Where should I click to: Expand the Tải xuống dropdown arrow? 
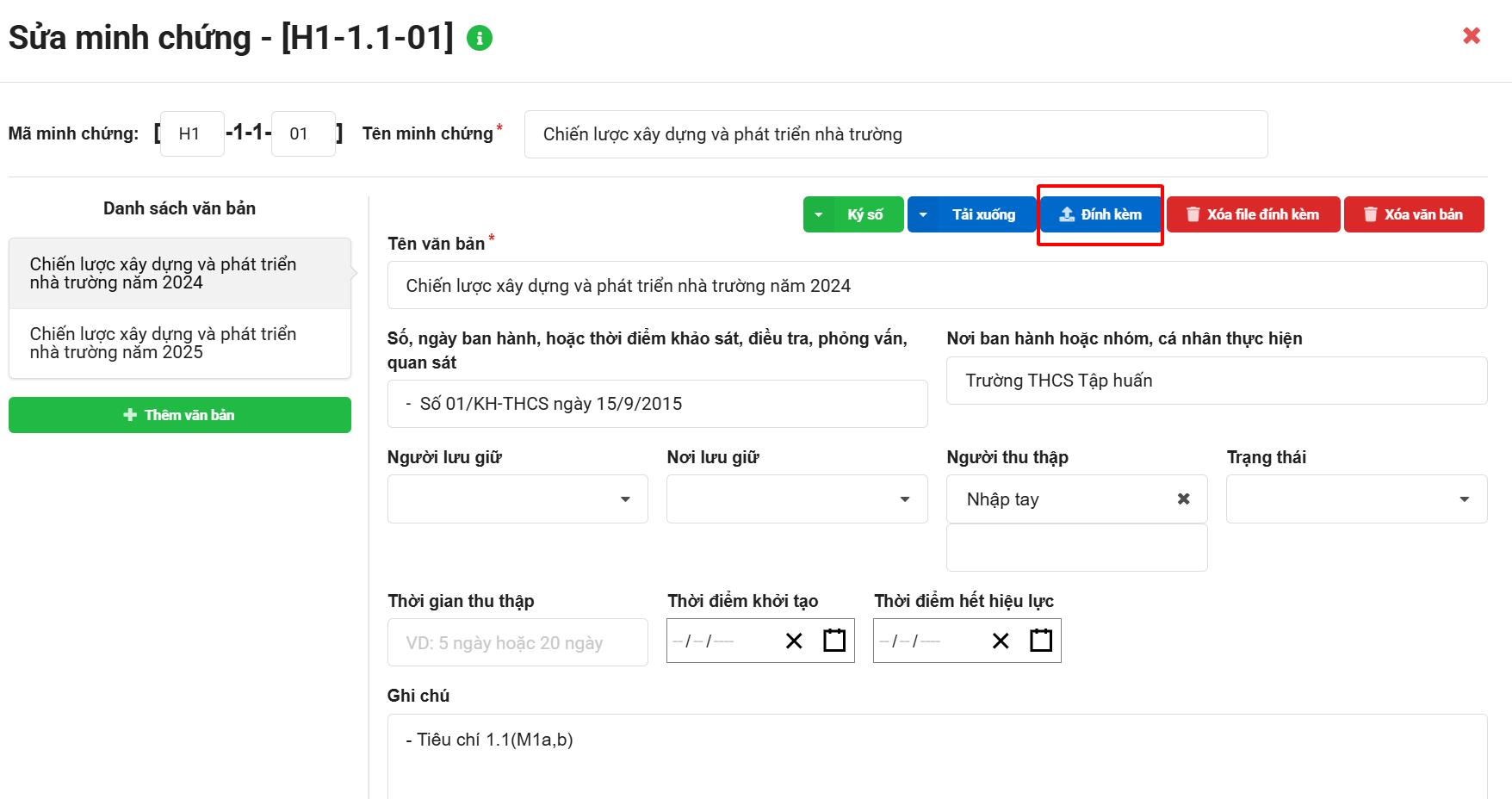pos(923,214)
